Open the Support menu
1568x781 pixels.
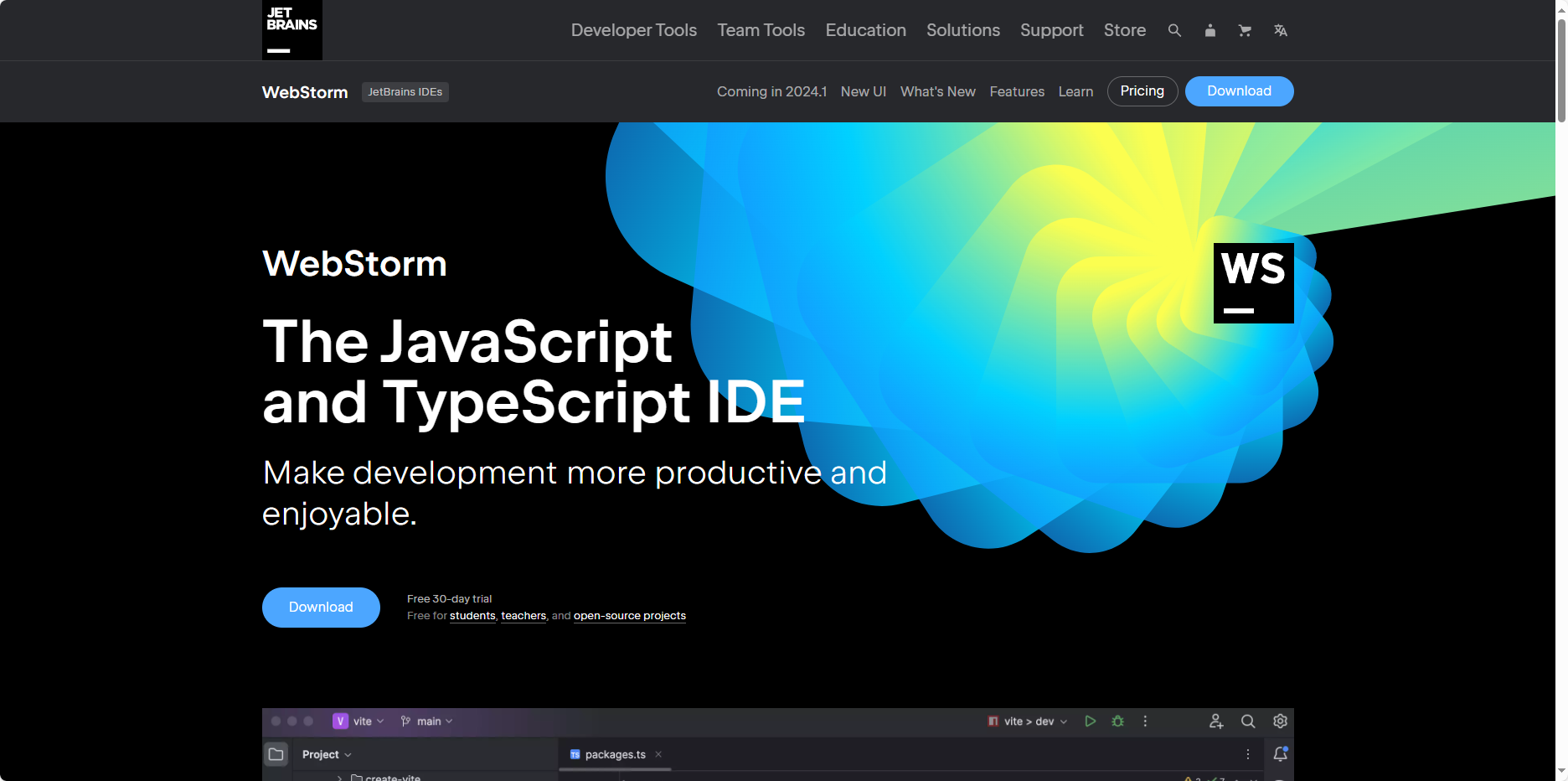click(1051, 30)
